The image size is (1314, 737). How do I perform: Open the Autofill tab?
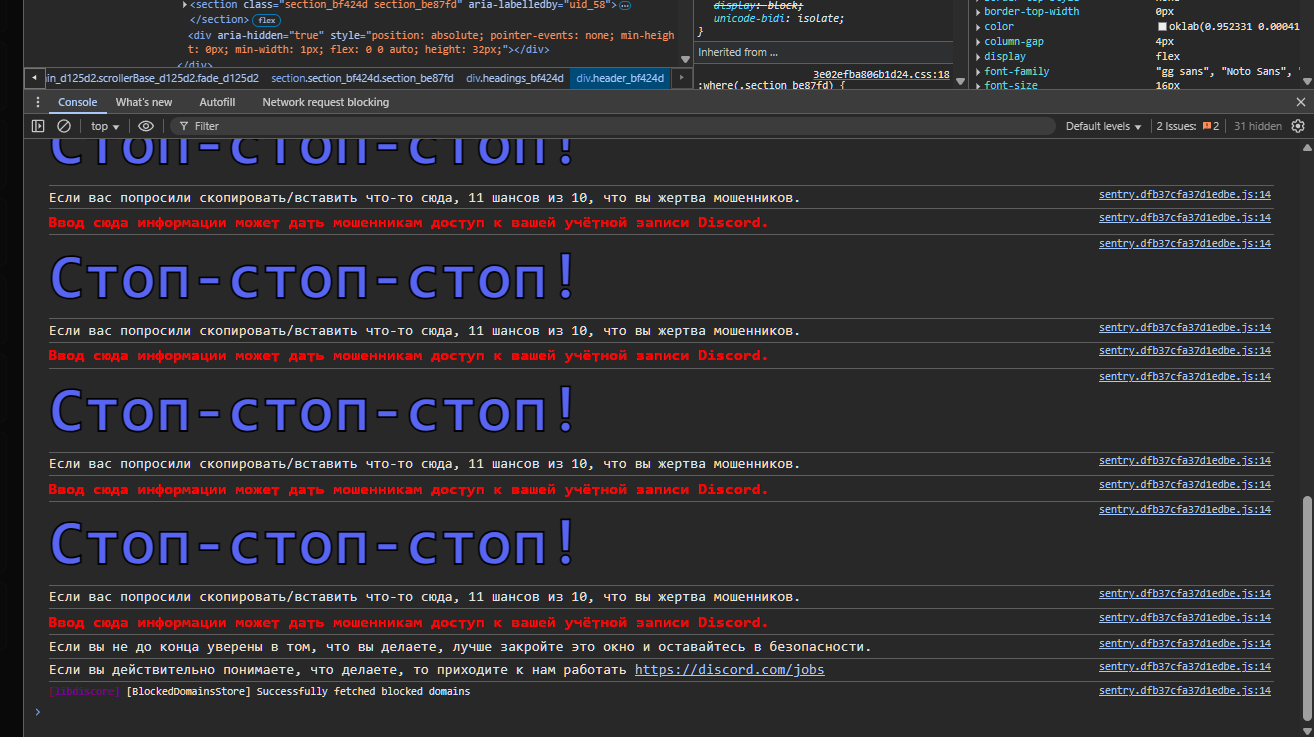point(217,102)
